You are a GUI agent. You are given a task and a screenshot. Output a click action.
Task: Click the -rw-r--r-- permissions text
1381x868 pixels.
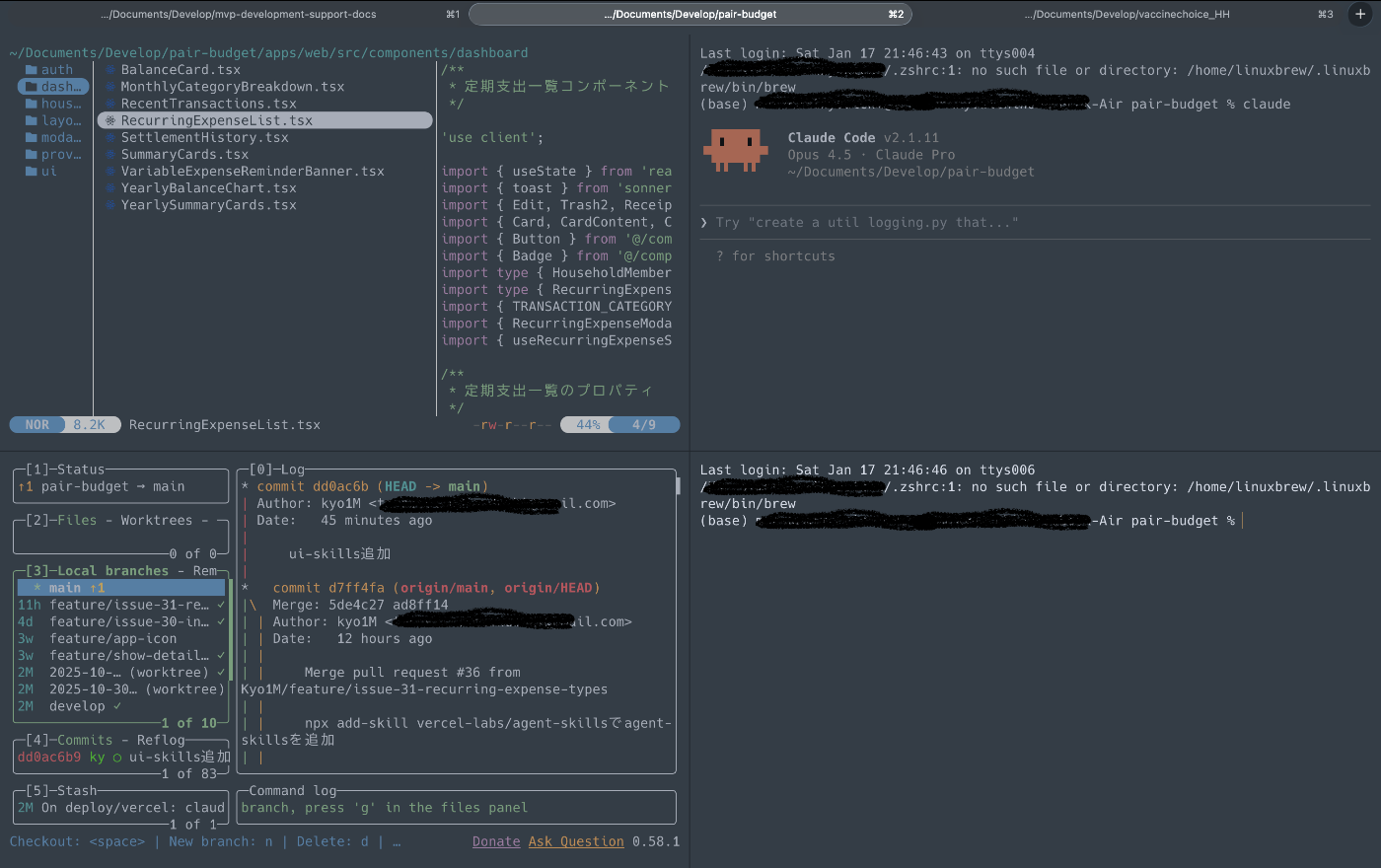pyautogui.click(x=513, y=424)
